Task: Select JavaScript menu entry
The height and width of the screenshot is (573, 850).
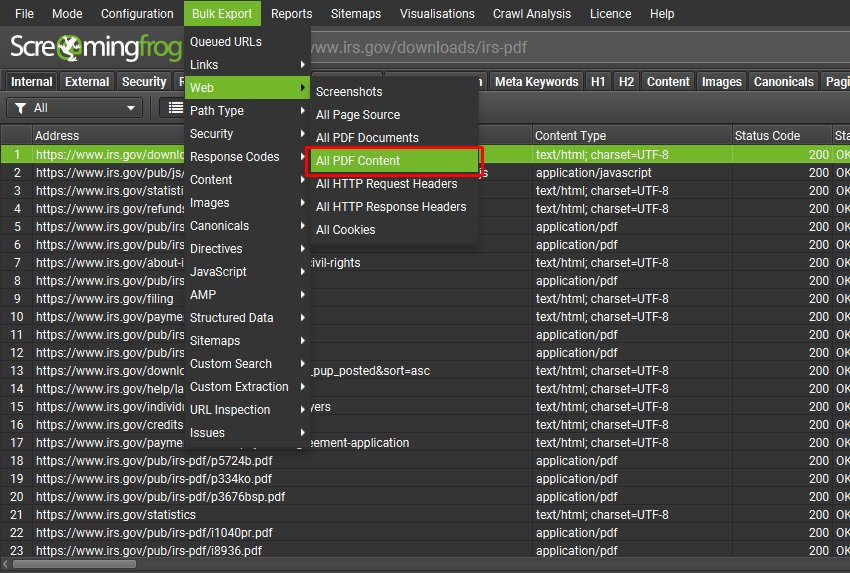Action: (247, 272)
